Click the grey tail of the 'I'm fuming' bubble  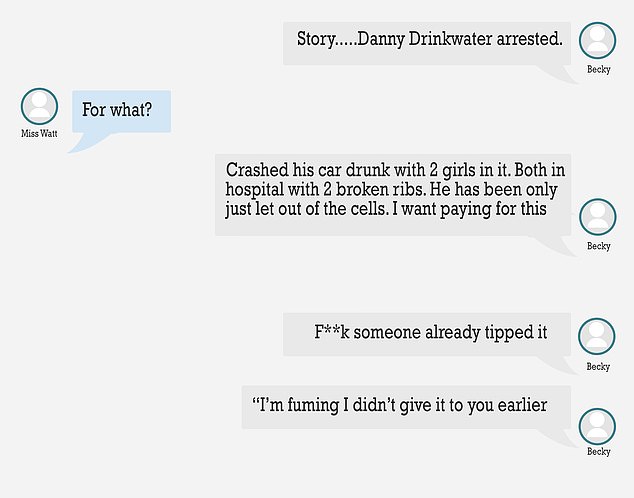(557, 437)
